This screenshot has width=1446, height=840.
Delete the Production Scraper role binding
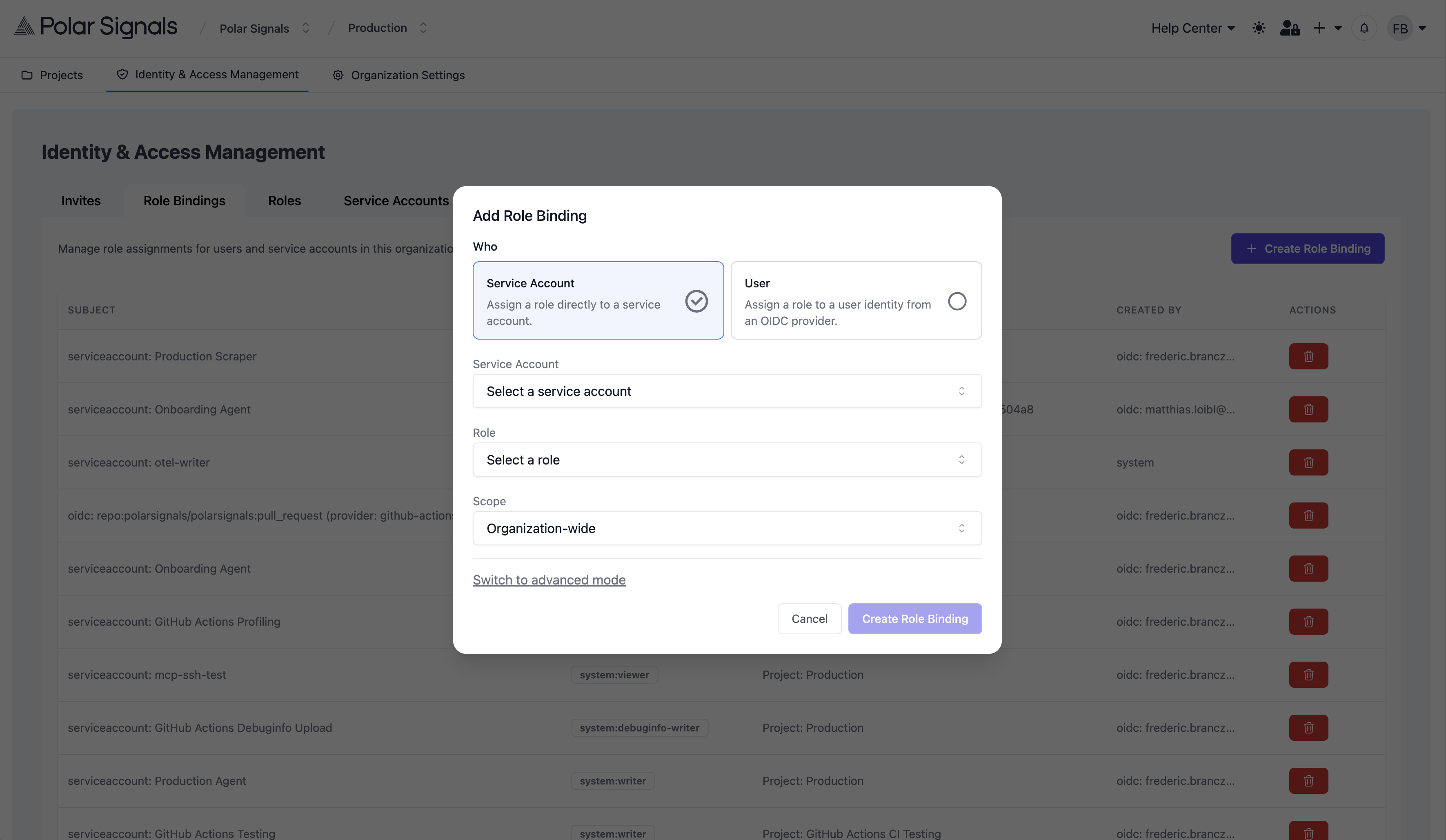(x=1308, y=356)
